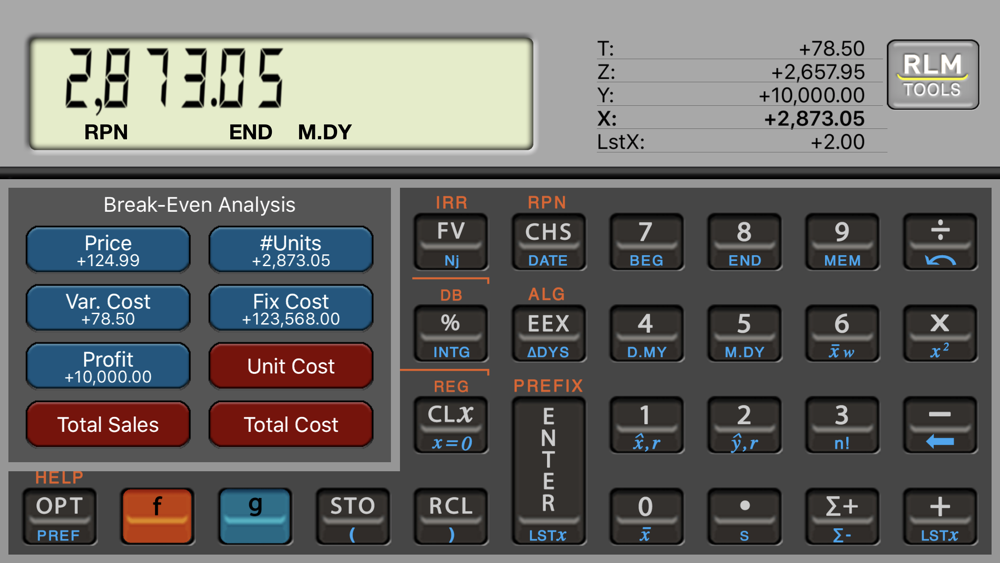1000x563 pixels.
Task: Tap the CLx clear key
Action: click(x=451, y=425)
